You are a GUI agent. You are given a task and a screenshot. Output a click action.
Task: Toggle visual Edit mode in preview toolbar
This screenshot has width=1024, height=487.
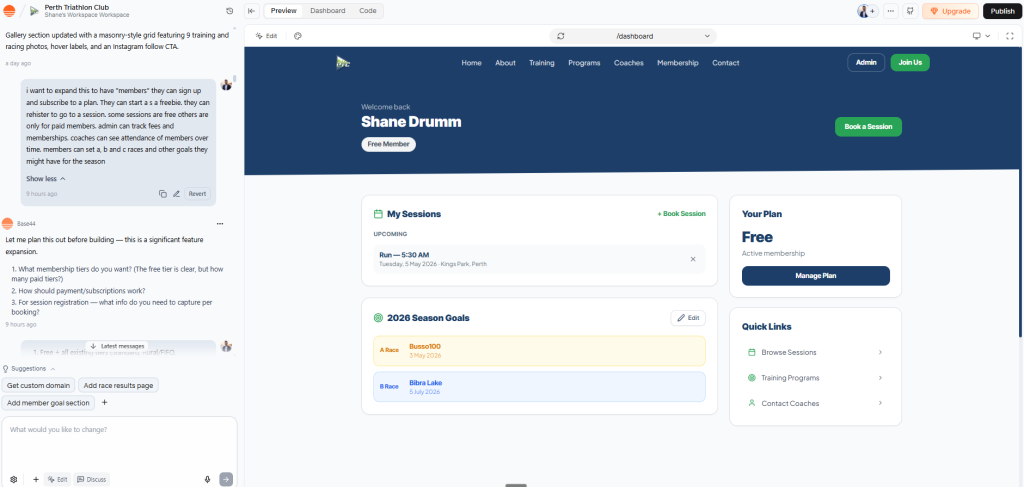click(266, 36)
